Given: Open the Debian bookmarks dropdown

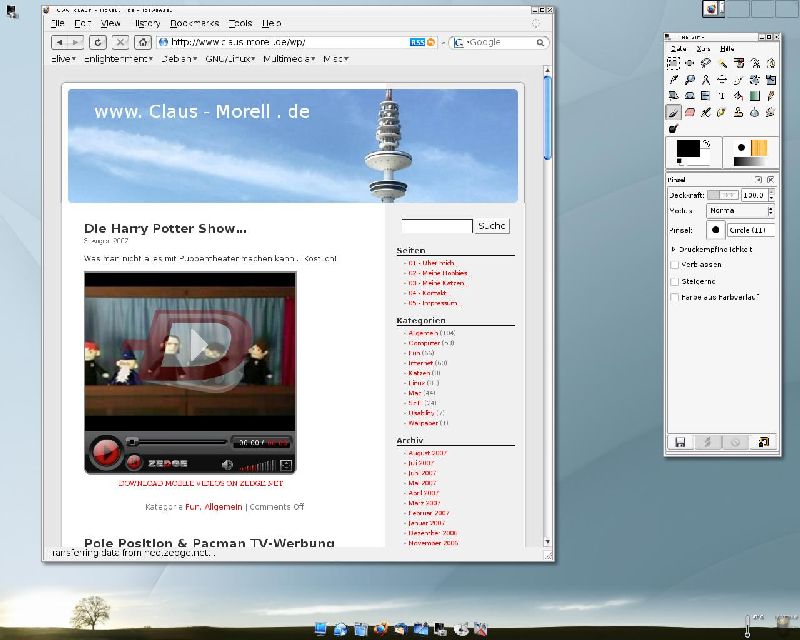Looking at the screenshot, I should tap(179, 59).
